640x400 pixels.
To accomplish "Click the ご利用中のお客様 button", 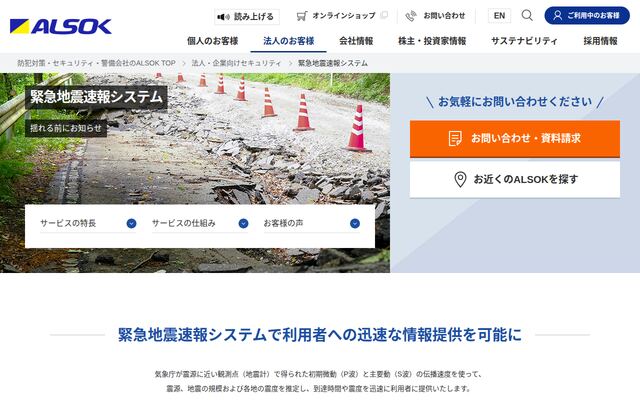I will coord(587,16).
